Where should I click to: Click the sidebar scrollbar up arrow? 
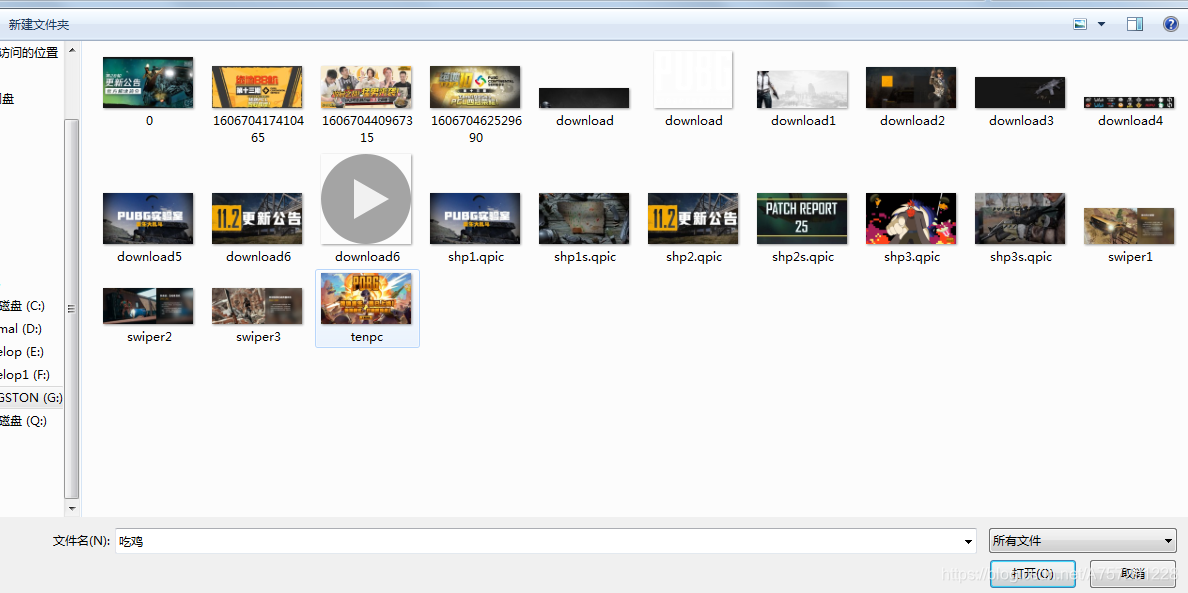(x=72, y=51)
